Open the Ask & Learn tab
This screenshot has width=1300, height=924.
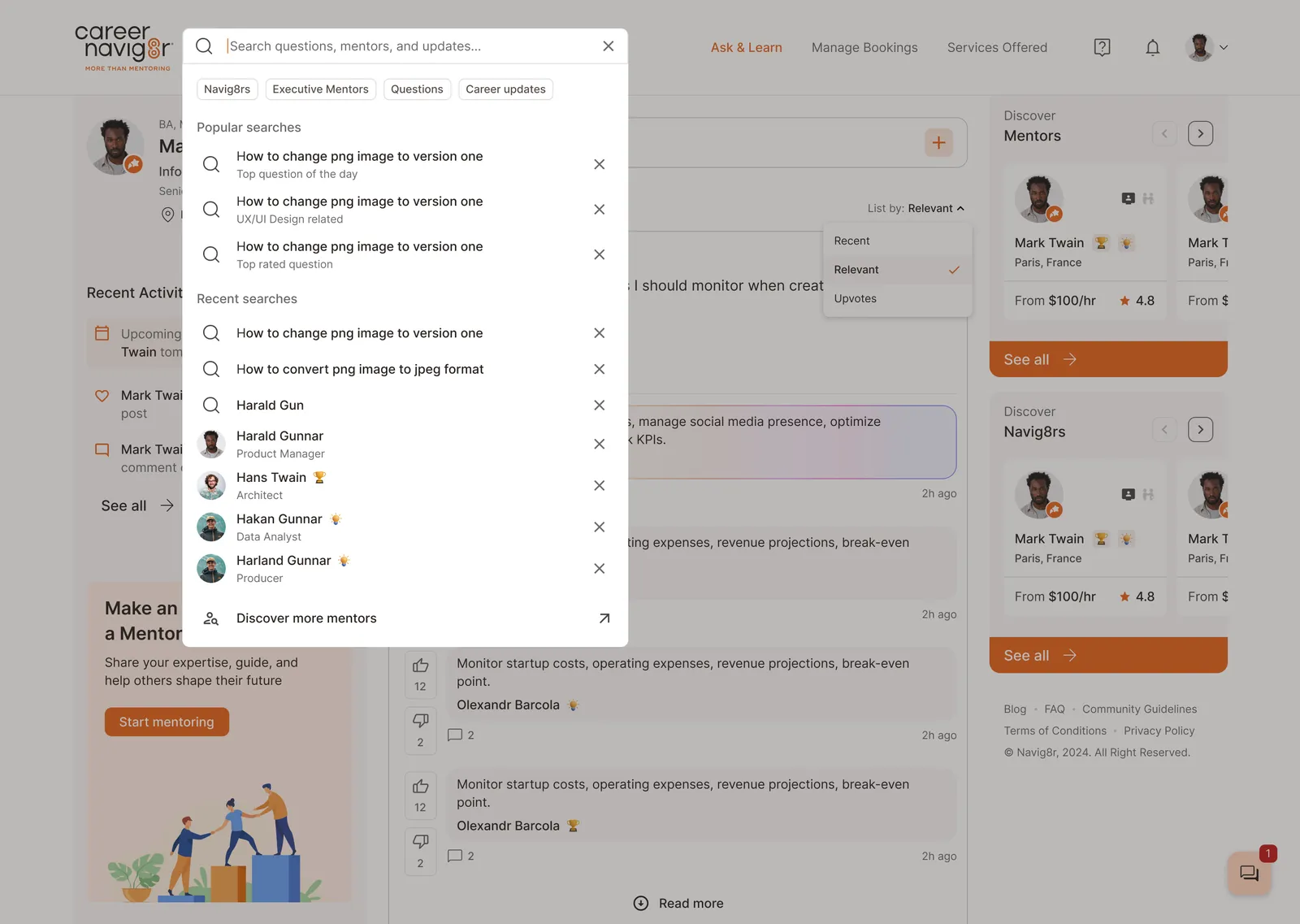(x=746, y=47)
